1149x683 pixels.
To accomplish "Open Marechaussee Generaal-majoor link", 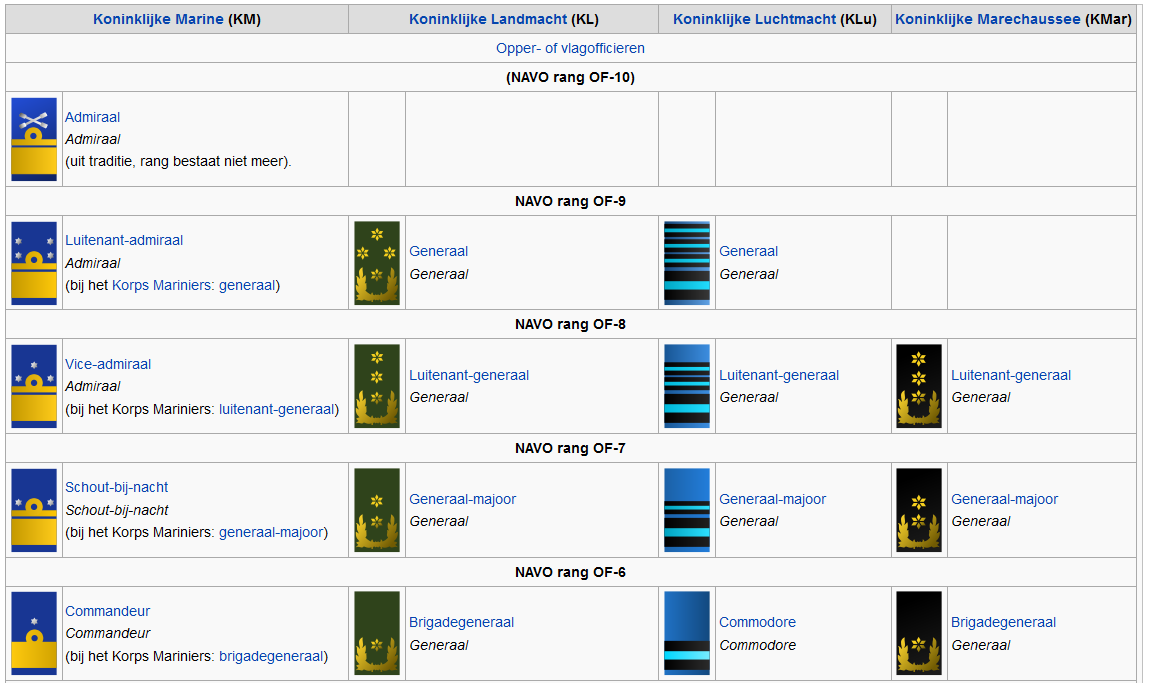I will (x=1005, y=499).
